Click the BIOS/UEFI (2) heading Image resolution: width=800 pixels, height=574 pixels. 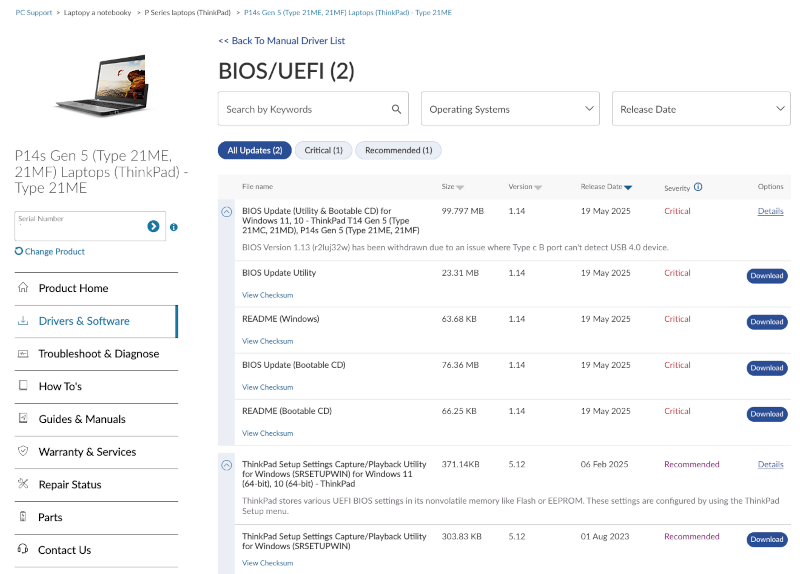(x=286, y=71)
